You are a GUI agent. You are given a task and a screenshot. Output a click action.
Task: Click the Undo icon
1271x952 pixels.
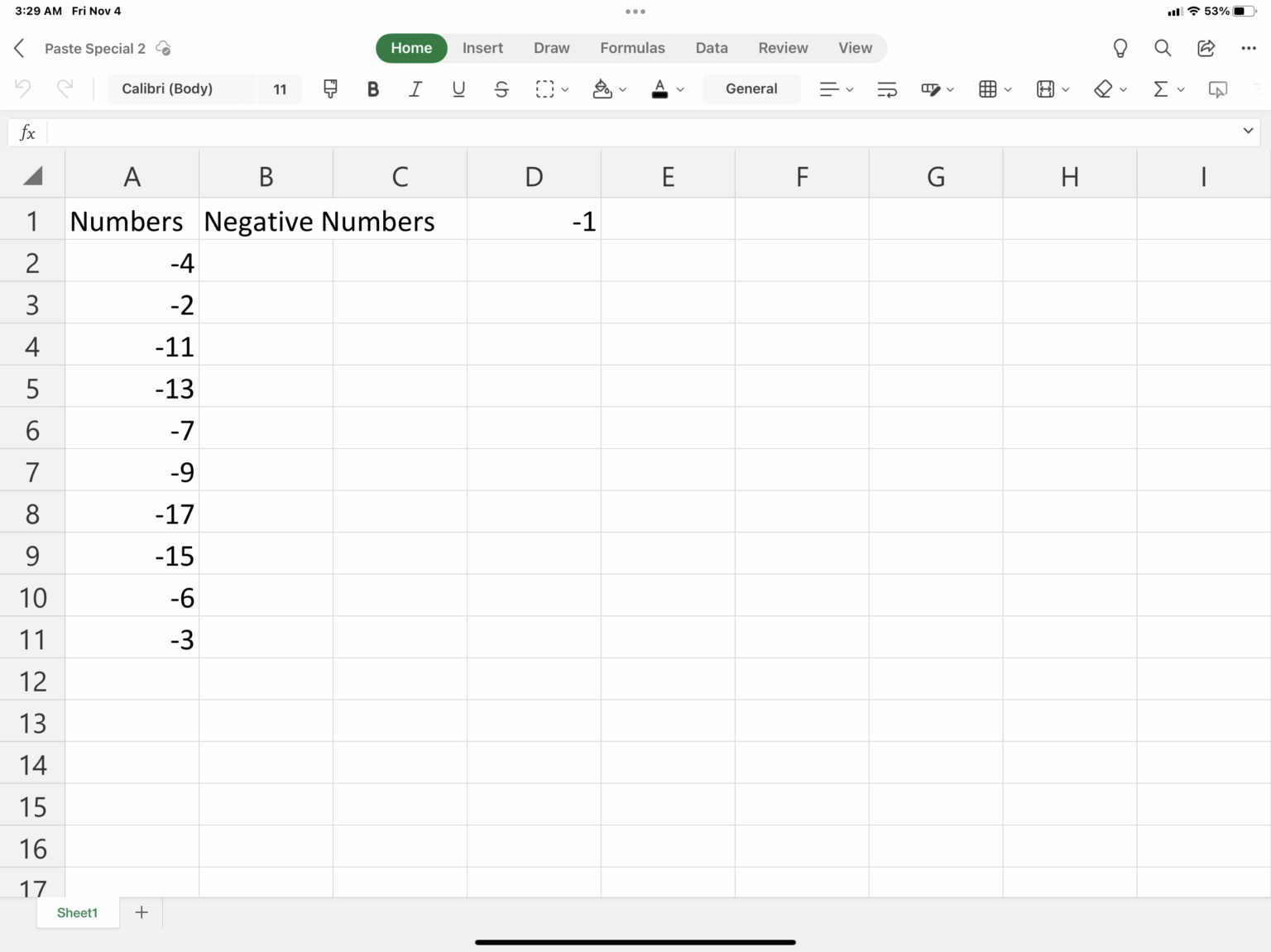tap(22, 89)
